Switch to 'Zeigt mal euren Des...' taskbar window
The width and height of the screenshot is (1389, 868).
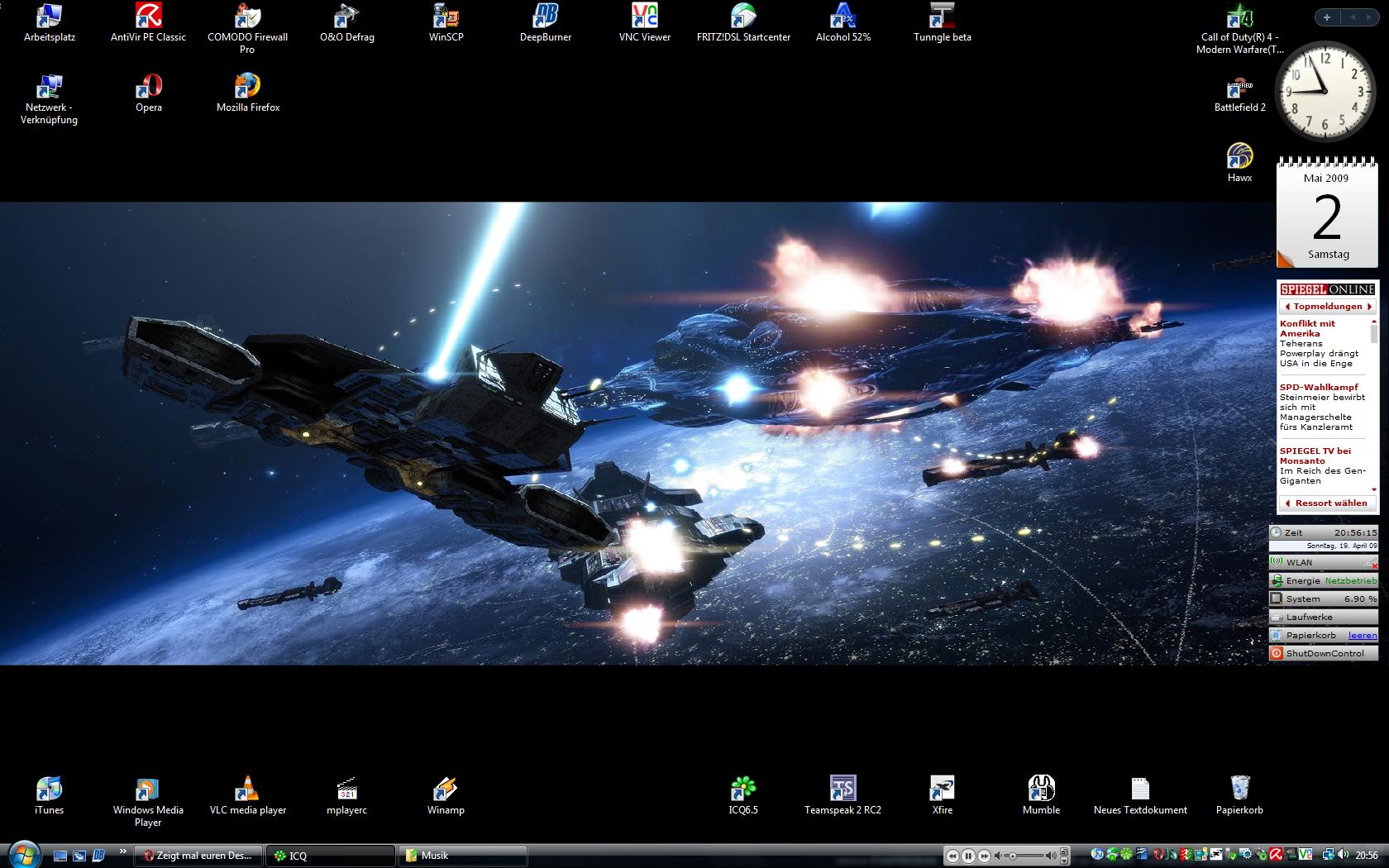[198, 856]
